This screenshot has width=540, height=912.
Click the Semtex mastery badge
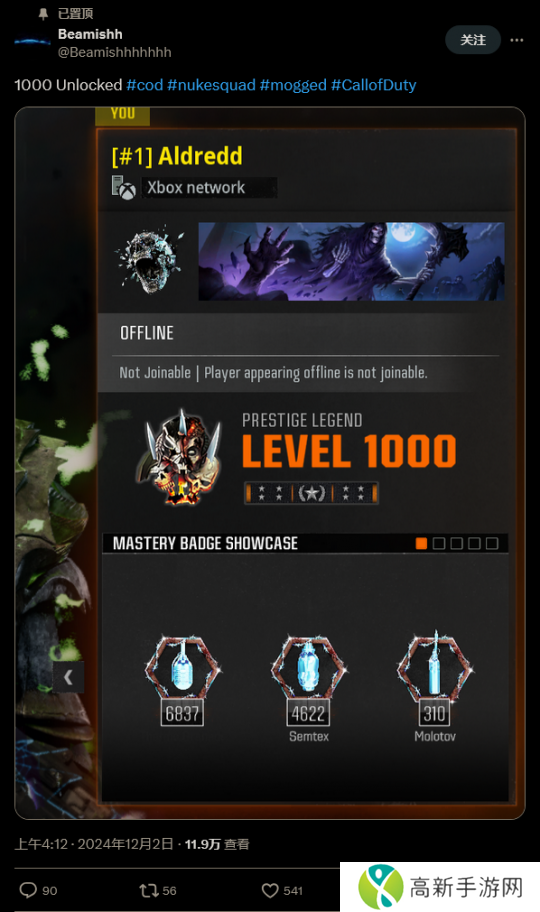[x=308, y=667]
